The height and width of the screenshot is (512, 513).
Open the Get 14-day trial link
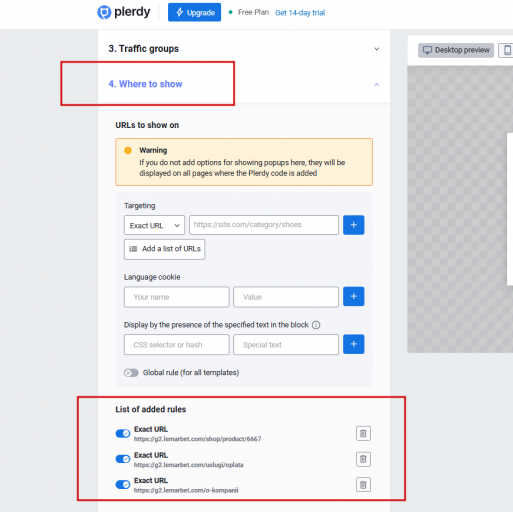(x=300, y=13)
